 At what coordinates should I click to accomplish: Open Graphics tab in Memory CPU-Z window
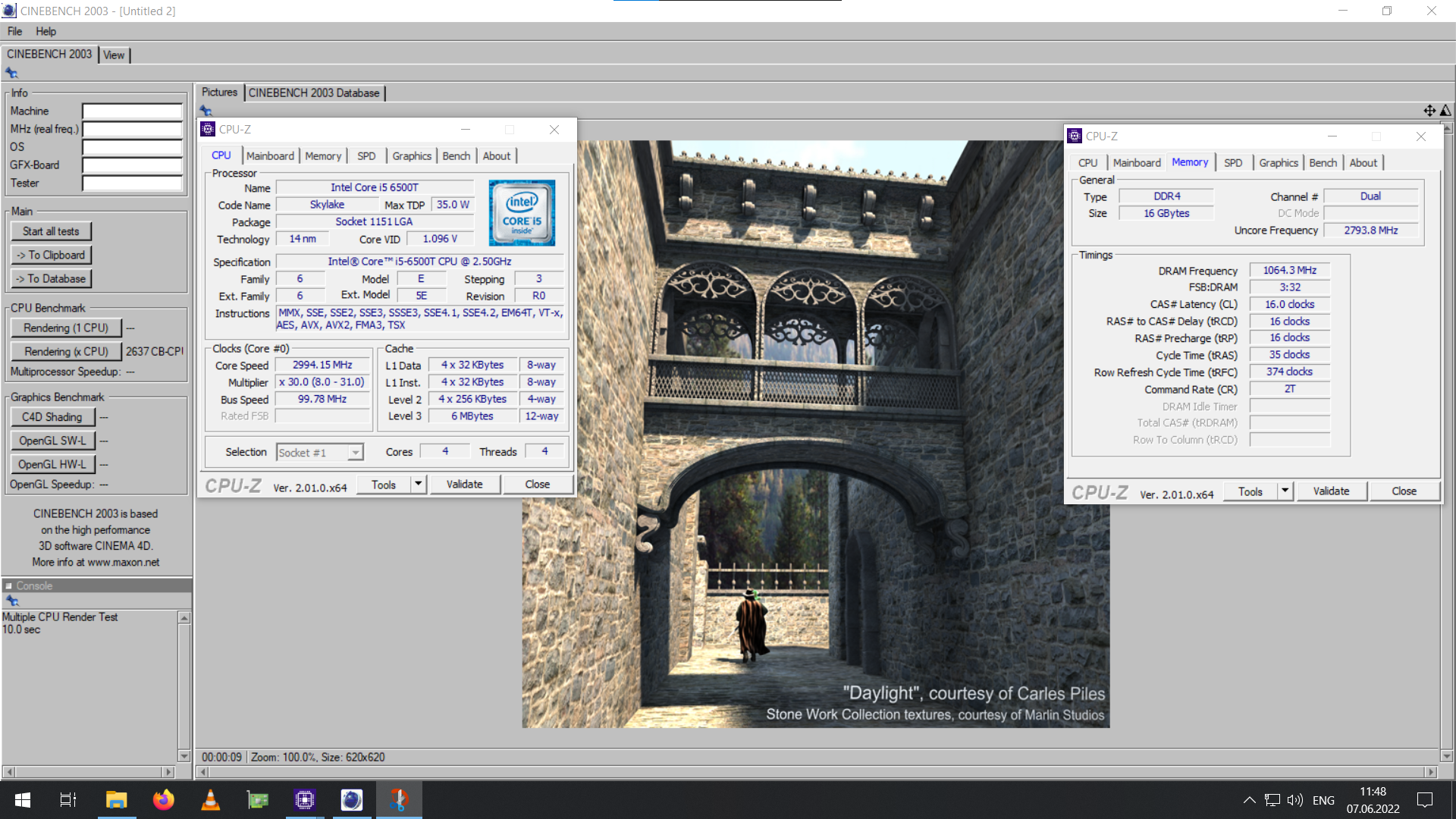coord(1279,163)
